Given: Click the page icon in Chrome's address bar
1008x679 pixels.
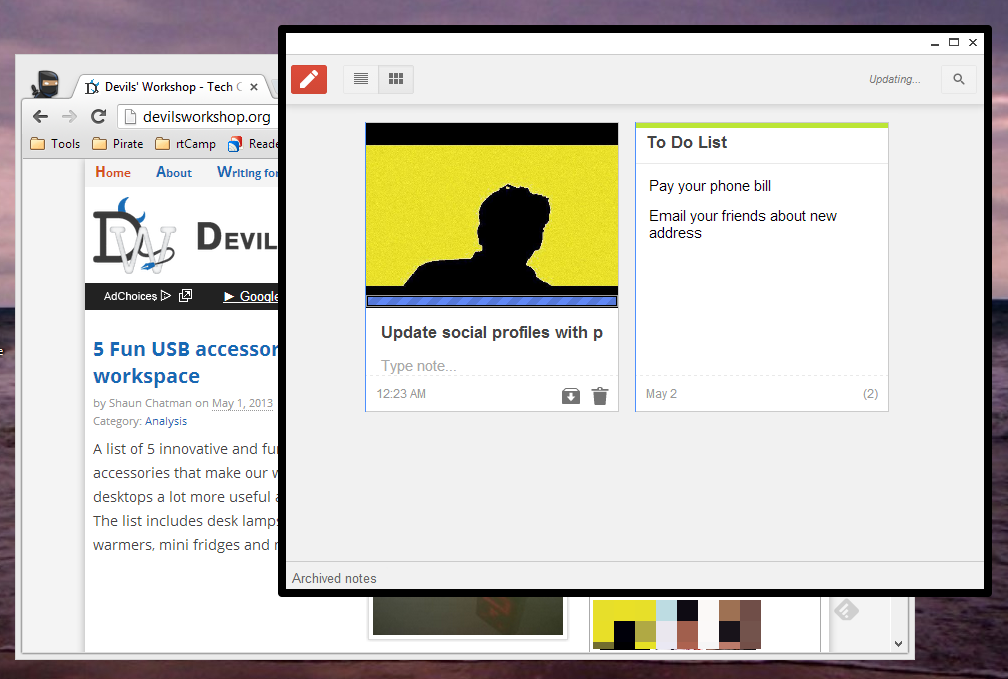Looking at the screenshot, I should [130, 116].
